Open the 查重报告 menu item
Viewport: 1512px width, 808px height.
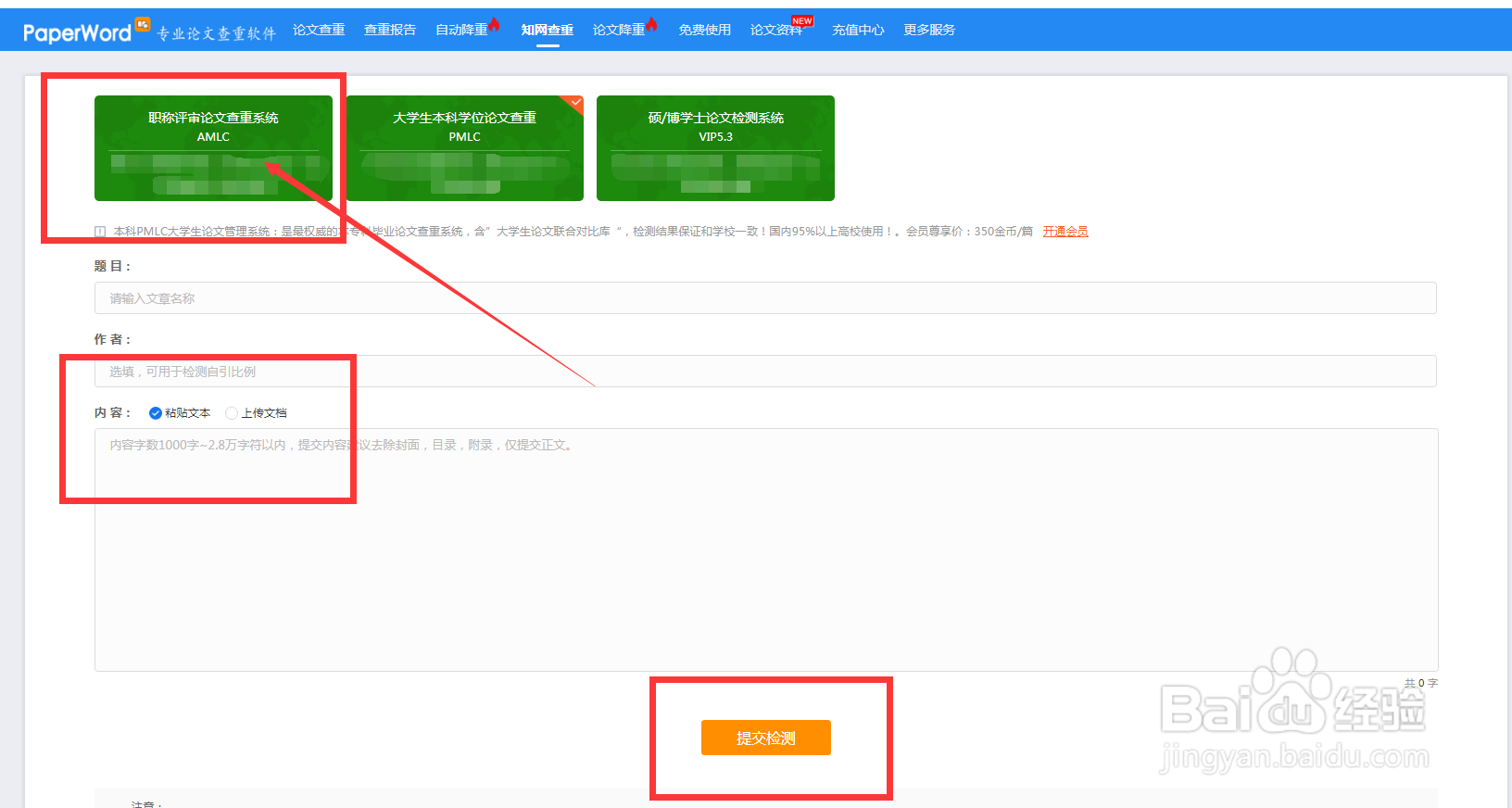pyautogui.click(x=390, y=30)
